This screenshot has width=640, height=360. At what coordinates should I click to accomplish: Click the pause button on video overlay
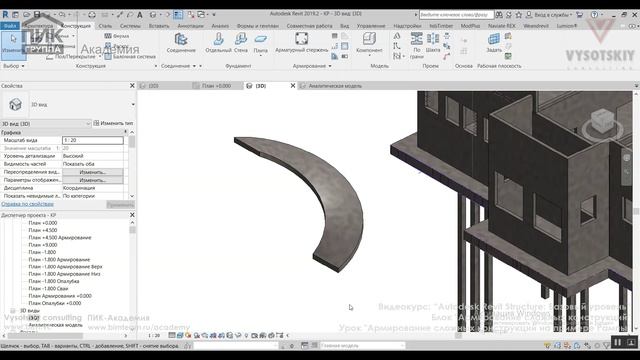(618, 342)
